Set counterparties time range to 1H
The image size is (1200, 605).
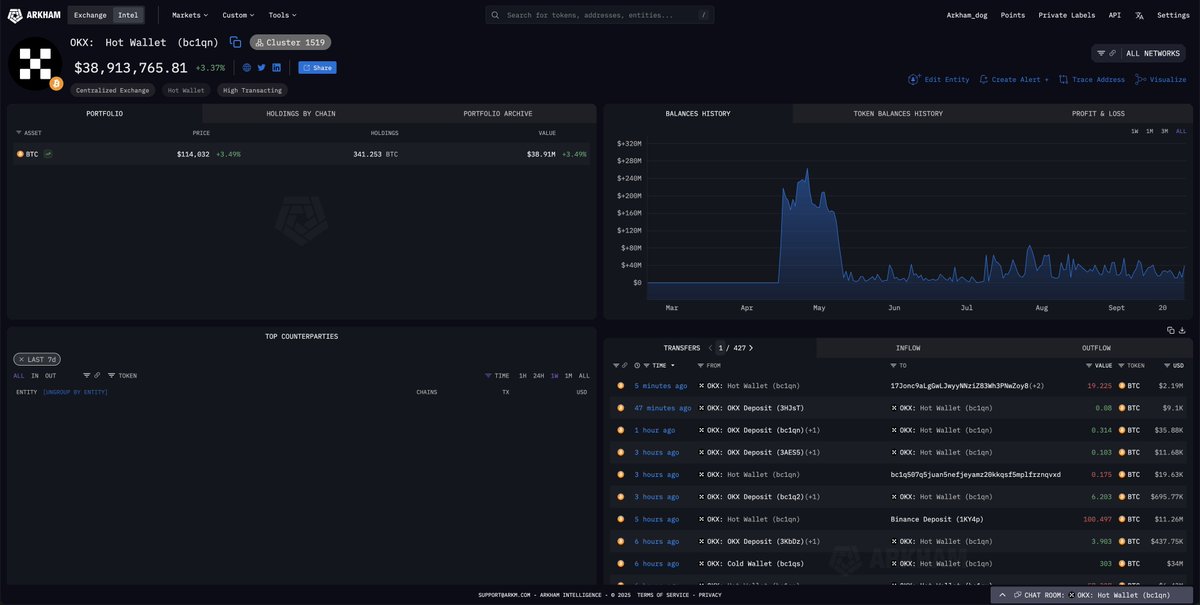pyautogui.click(x=522, y=376)
